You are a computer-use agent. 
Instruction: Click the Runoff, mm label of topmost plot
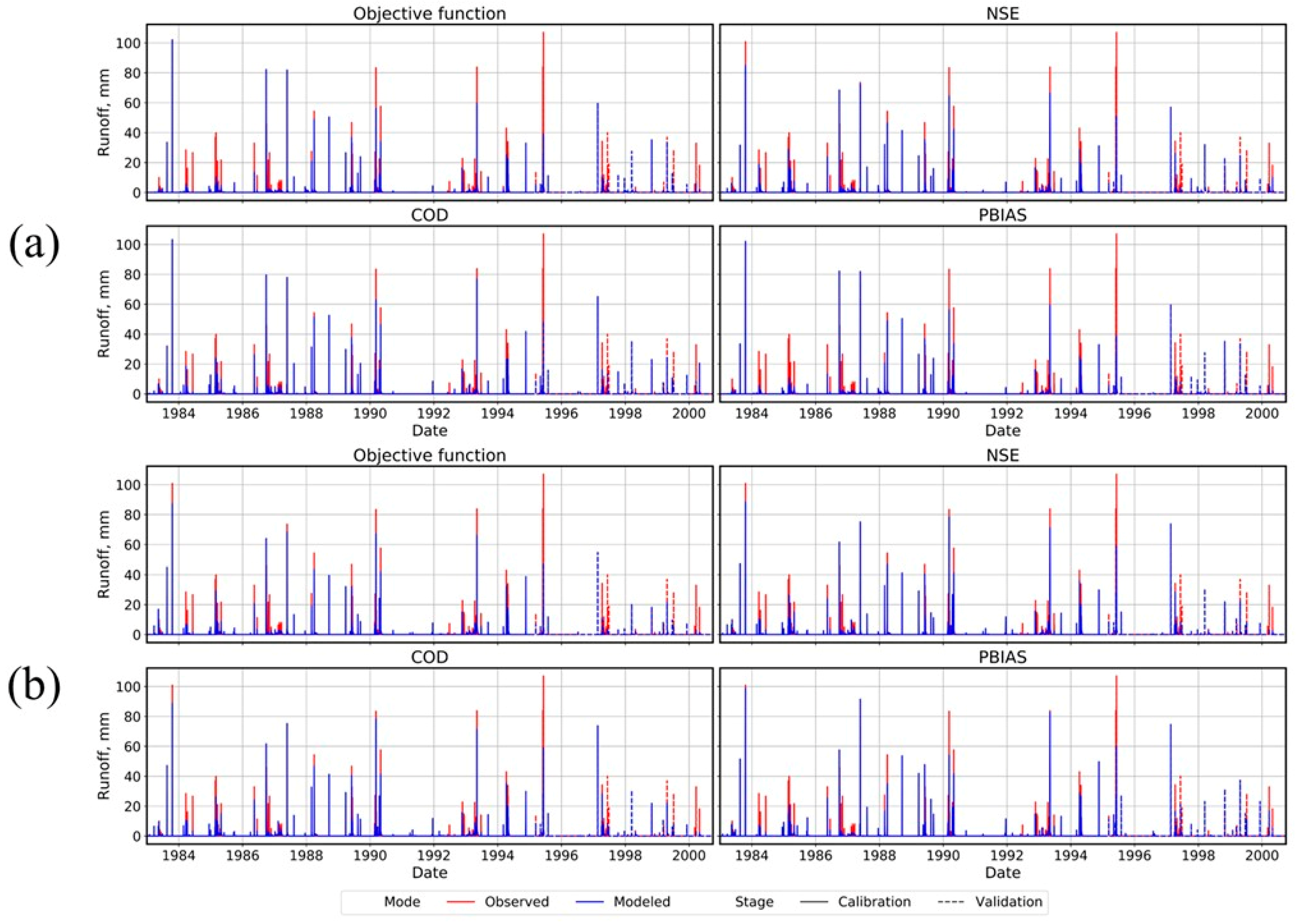tap(104, 112)
